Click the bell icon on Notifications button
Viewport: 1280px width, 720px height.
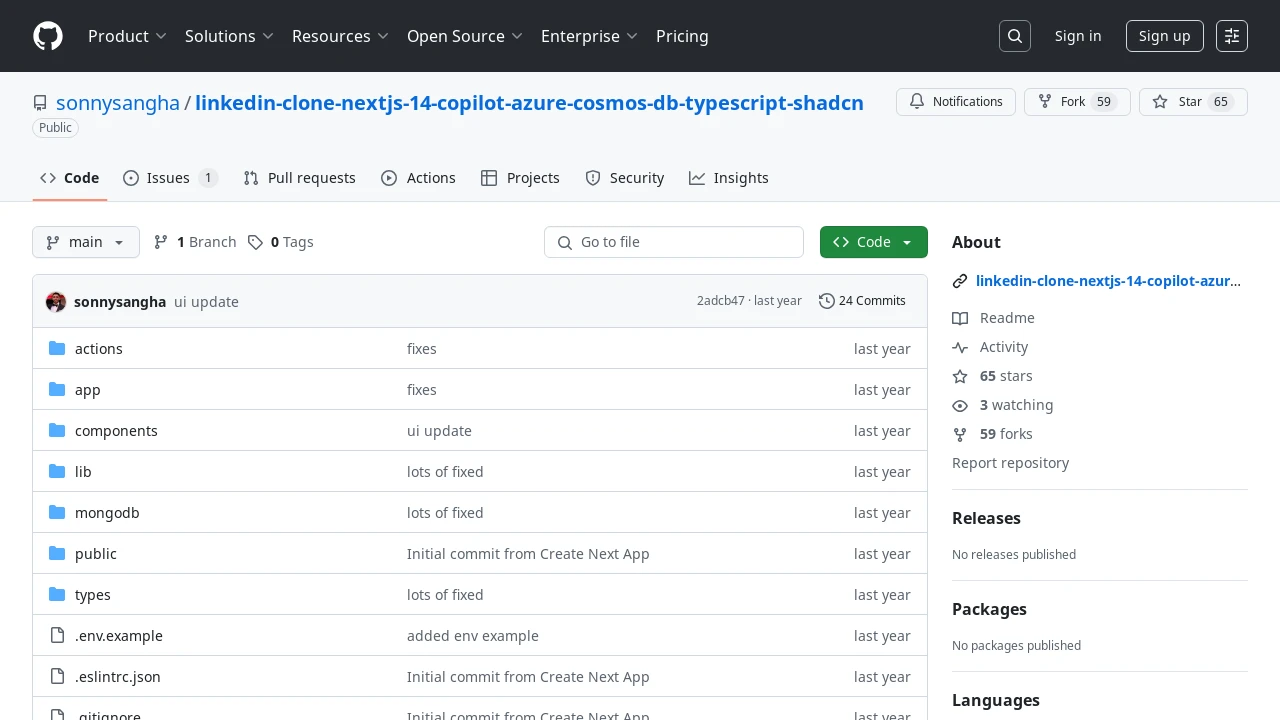tap(917, 102)
